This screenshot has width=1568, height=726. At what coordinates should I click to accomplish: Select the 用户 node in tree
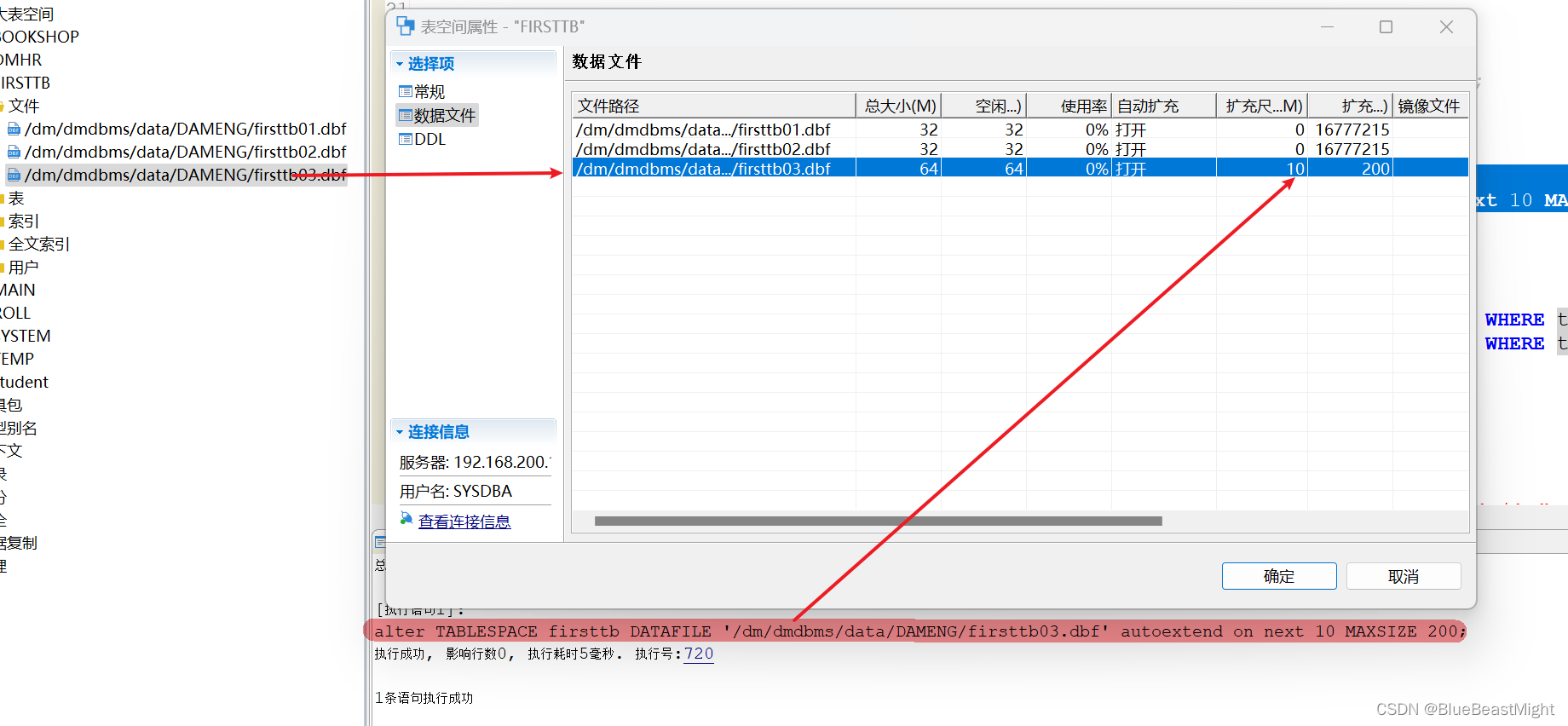pyautogui.click(x=24, y=267)
